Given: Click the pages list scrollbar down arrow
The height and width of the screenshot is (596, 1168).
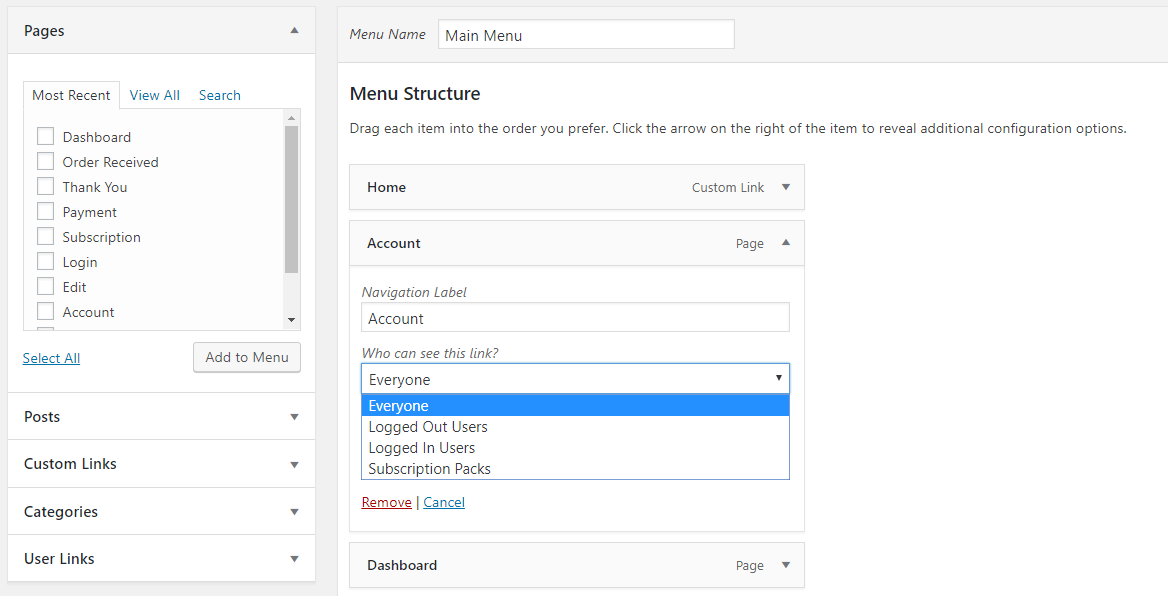Looking at the screenshot, I should (x=291, y=320).
